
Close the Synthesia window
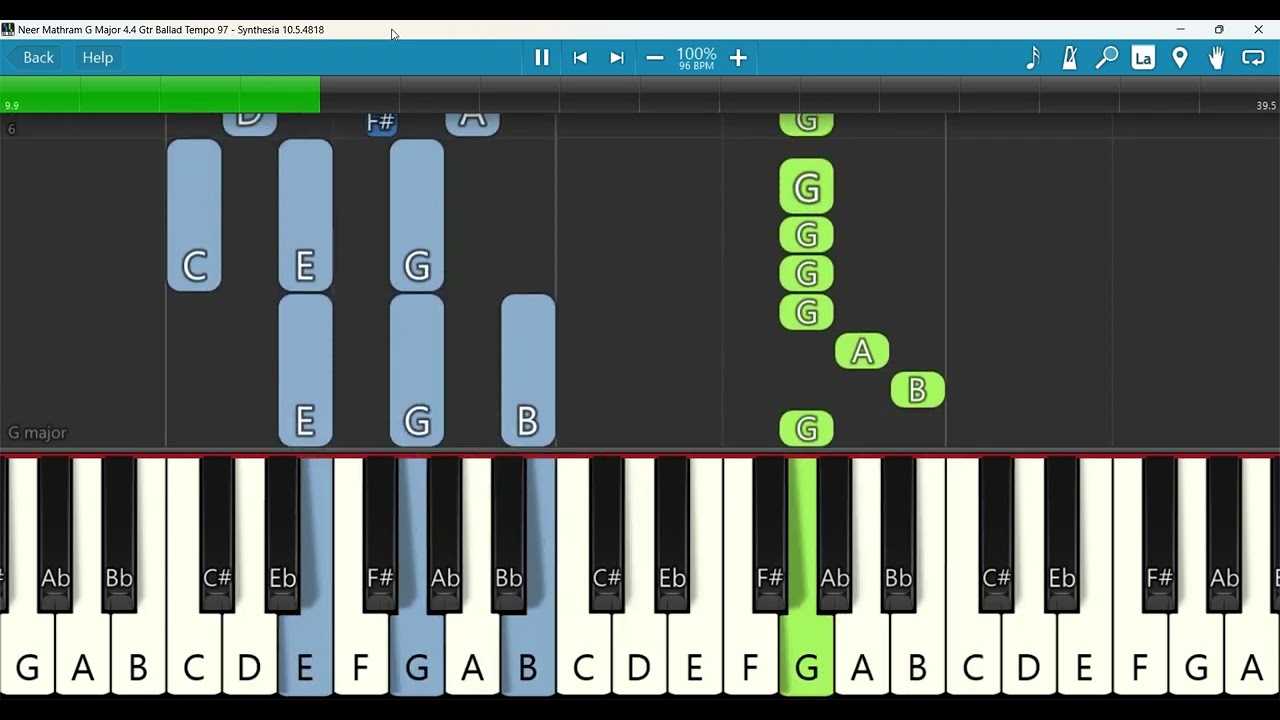[x=1258, y=29]
